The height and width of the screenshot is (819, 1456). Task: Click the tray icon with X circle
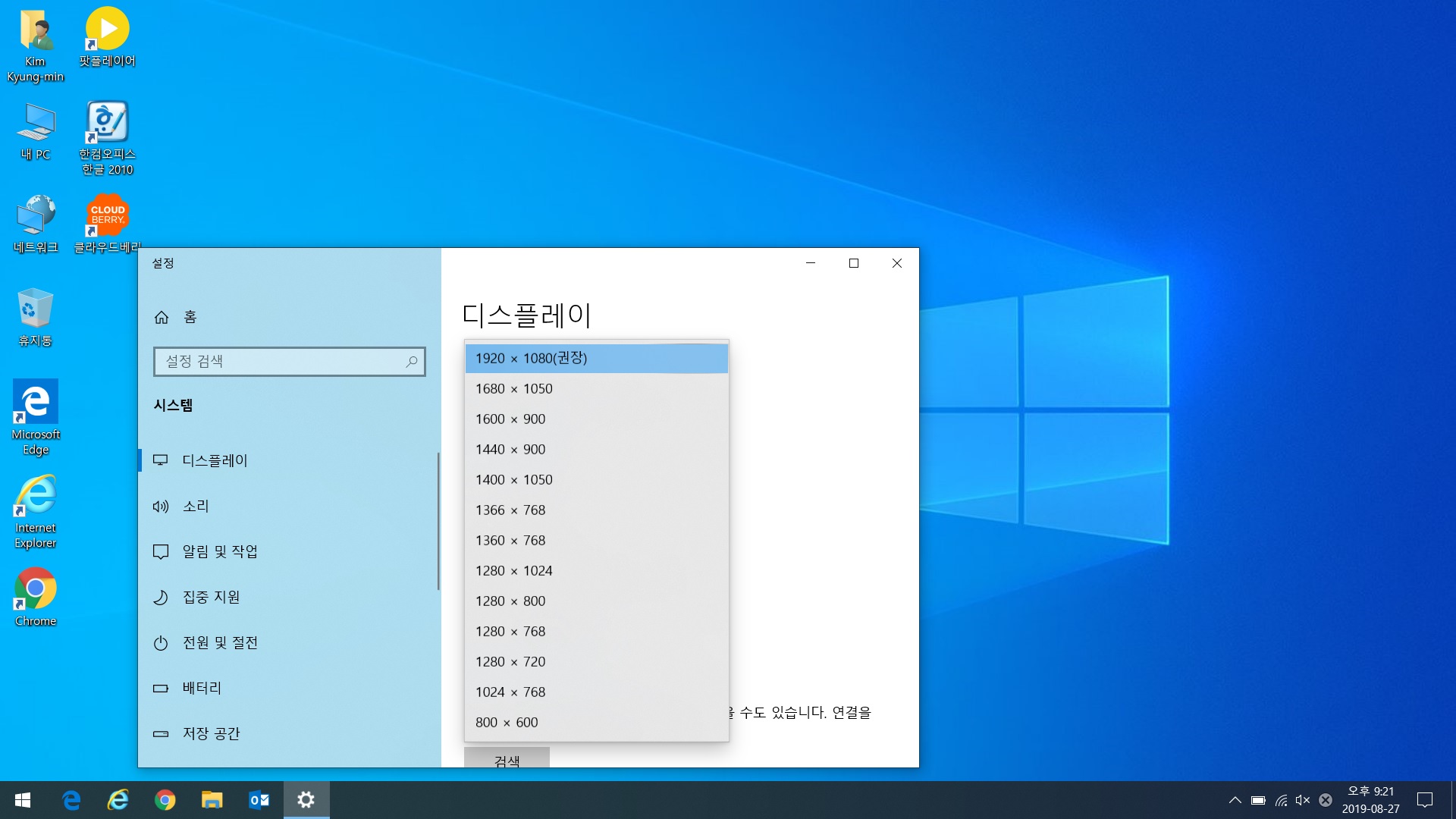click(1326, 800)
